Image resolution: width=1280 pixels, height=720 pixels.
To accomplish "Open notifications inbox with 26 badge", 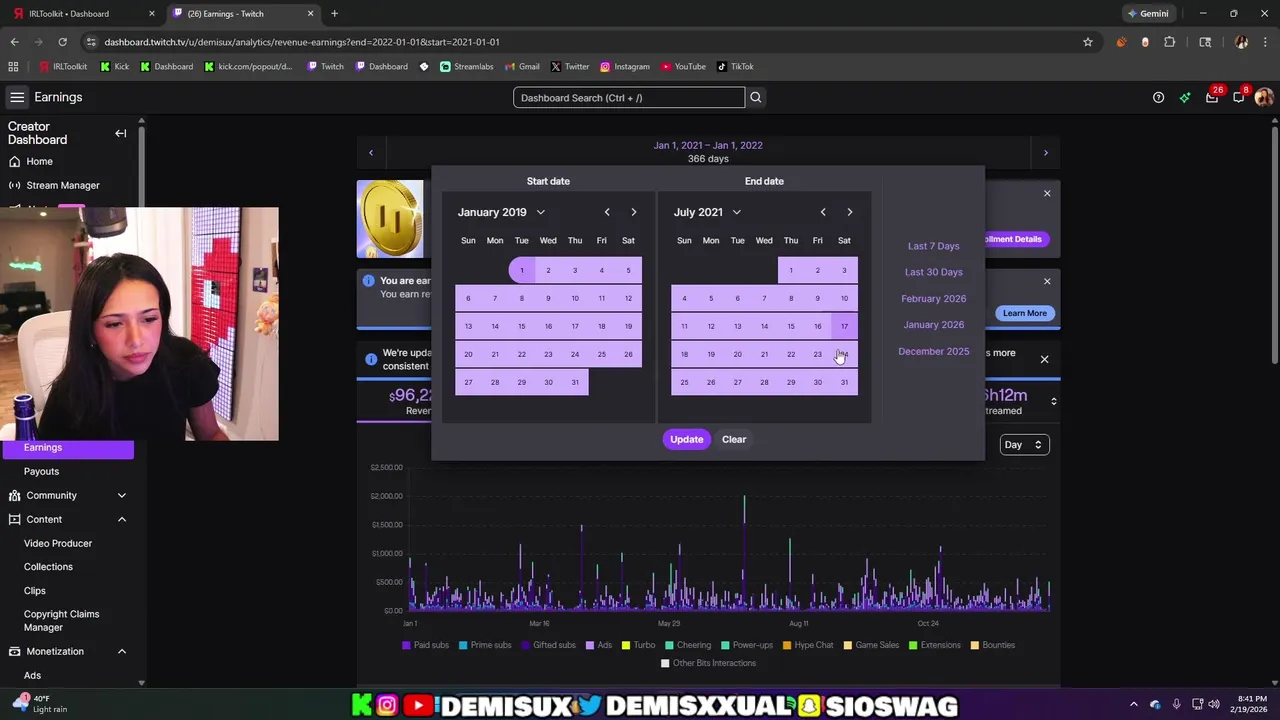I will [x=1212, y=97].
